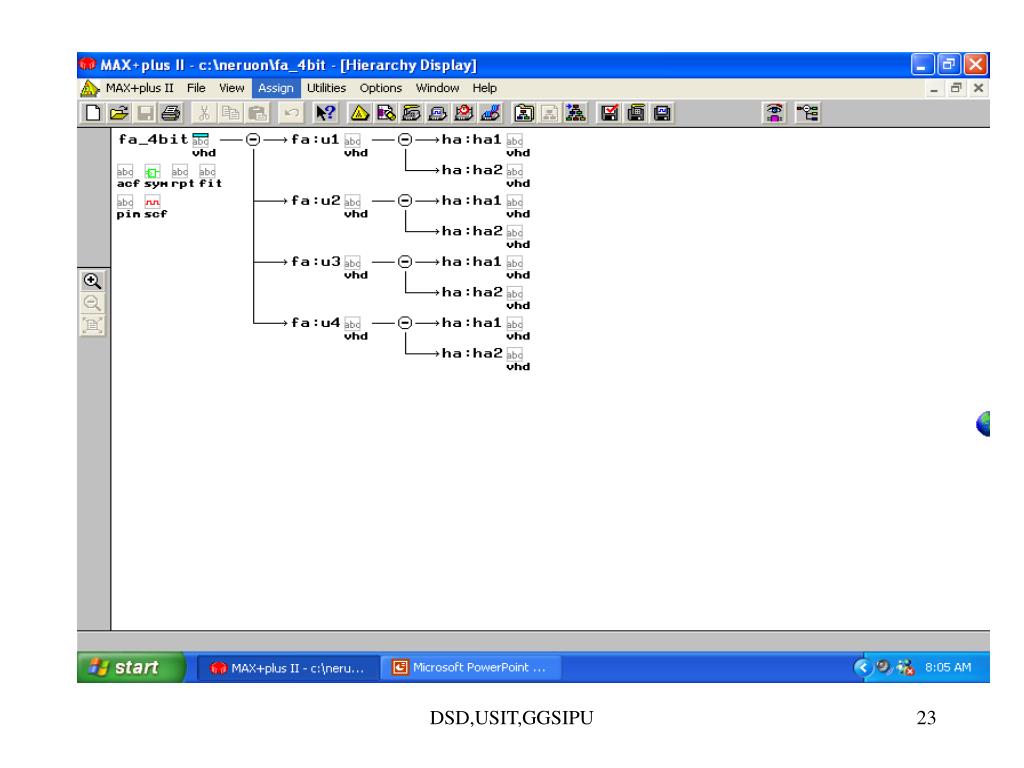Open the Timing Analyzer icon with clock

tap(464, 113)
